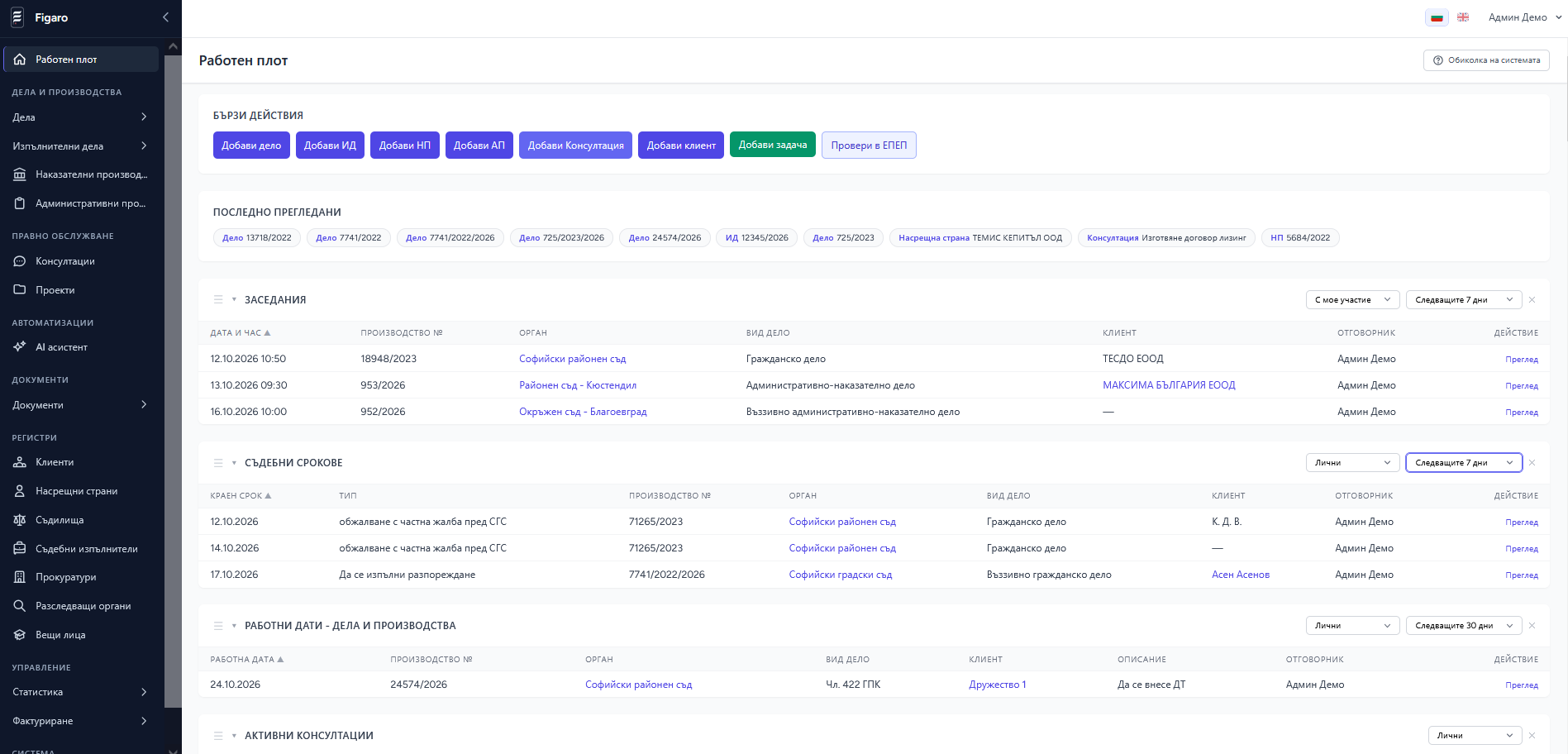Switch language to English flag
The height and width of the screenshot is (754, 1568).
click(x=1463, y=17)
